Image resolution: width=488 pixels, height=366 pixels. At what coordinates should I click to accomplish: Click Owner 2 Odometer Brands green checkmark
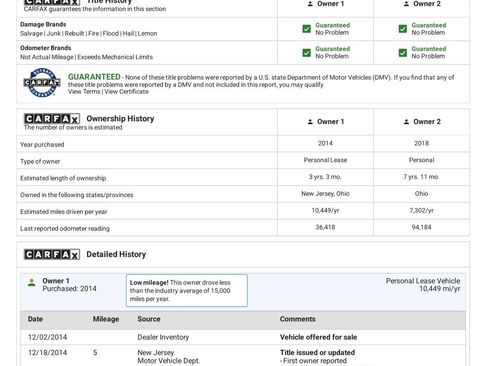coord(403,53)
